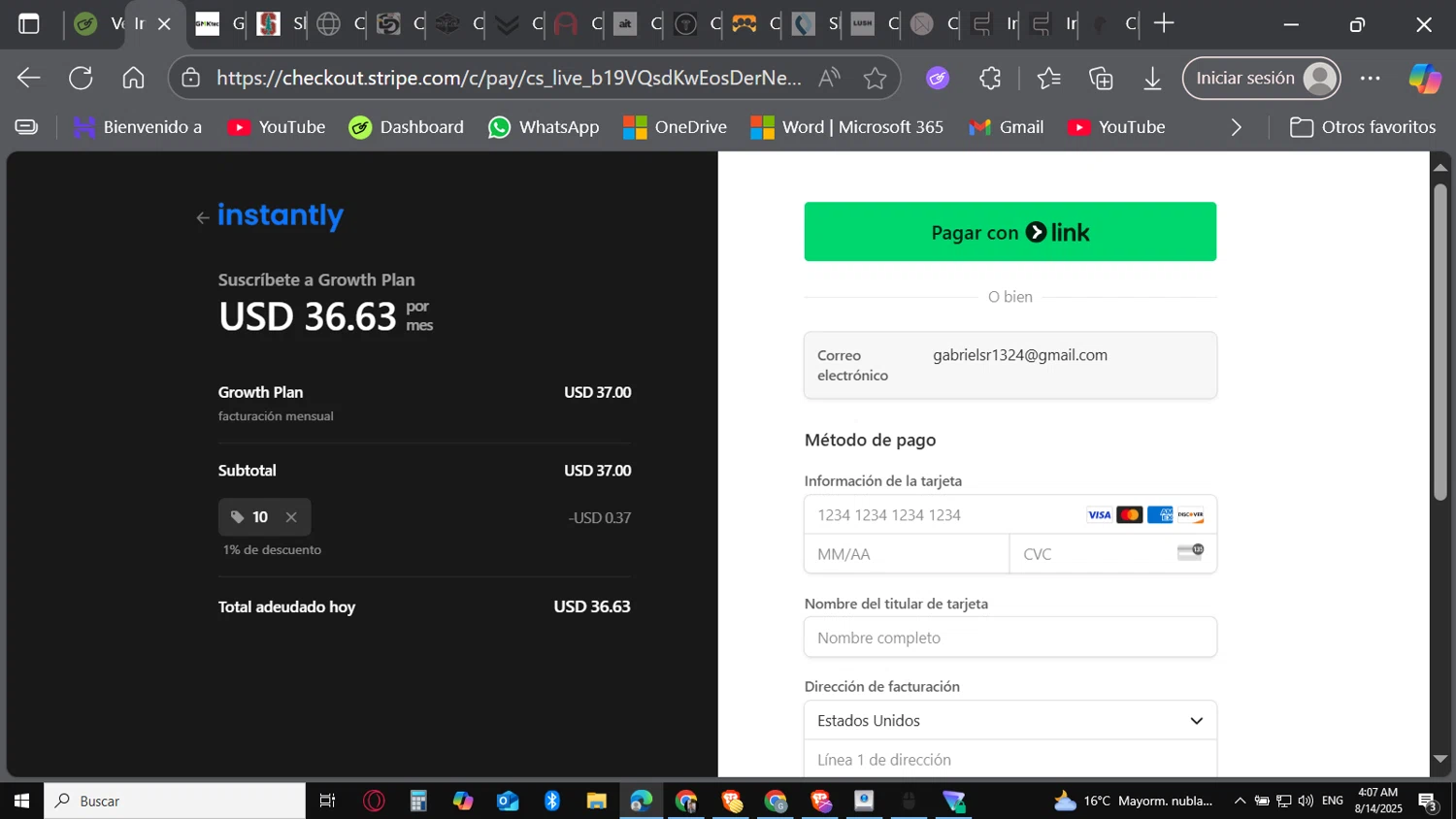The width and height of the screenshot is (1456, 819).
Task: Open a new tab with plus button
Action: pos(1164,24)
